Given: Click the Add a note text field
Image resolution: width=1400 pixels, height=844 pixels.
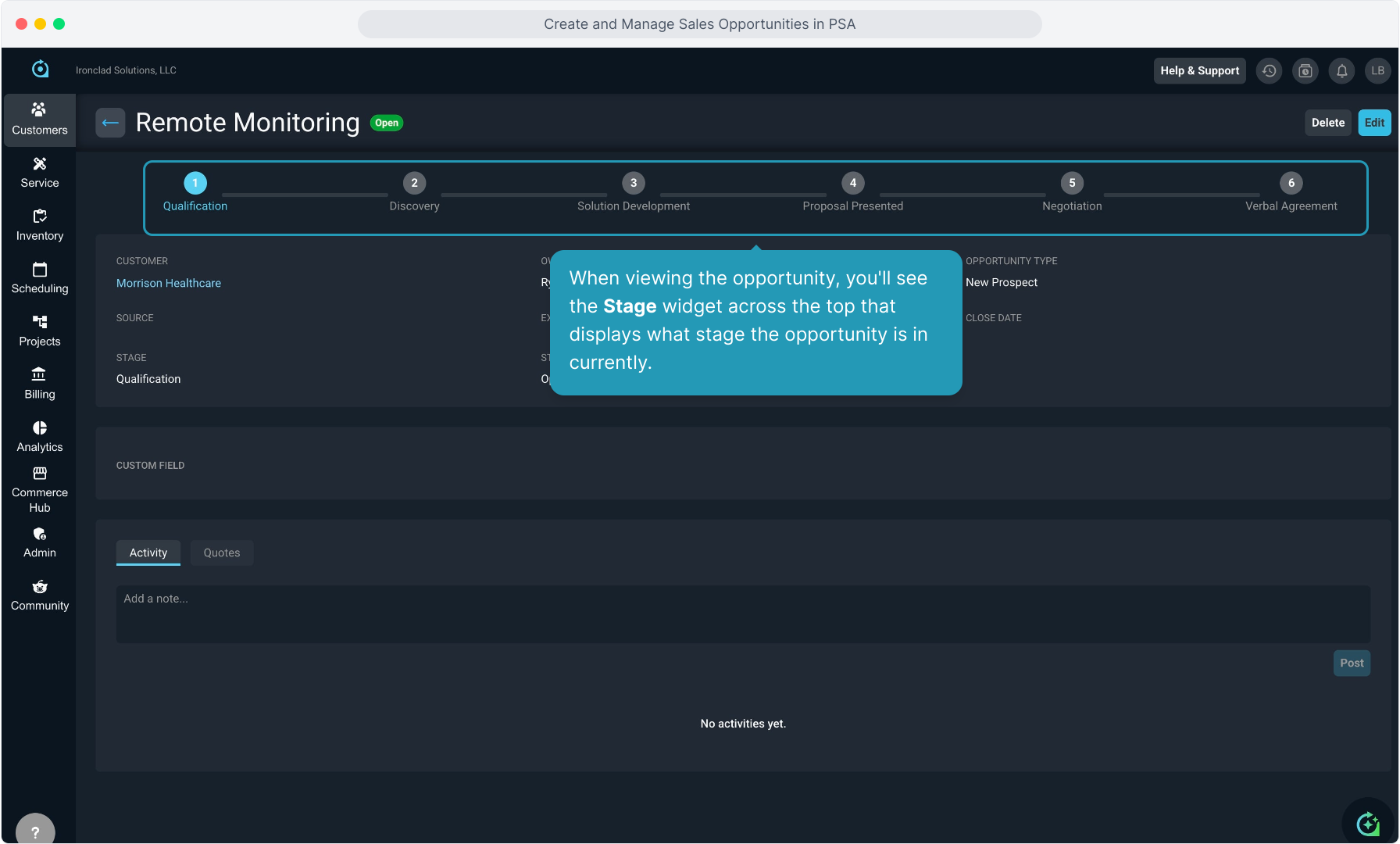Looking at the screenshot, I should tap(742, 613).
